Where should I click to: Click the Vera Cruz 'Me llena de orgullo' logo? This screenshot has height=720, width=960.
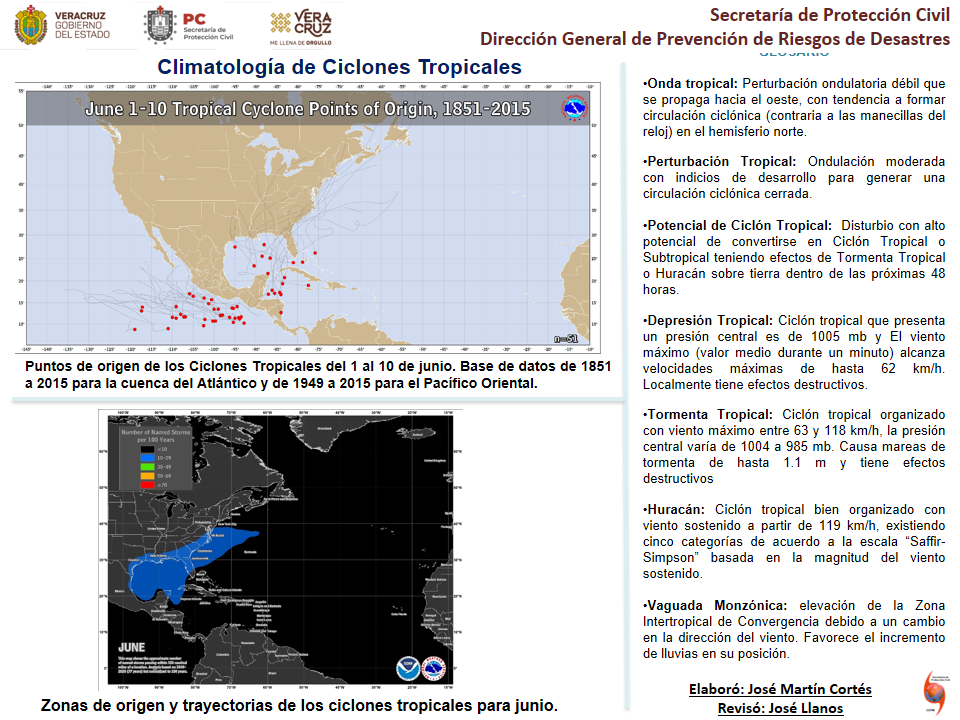point(301,28)
